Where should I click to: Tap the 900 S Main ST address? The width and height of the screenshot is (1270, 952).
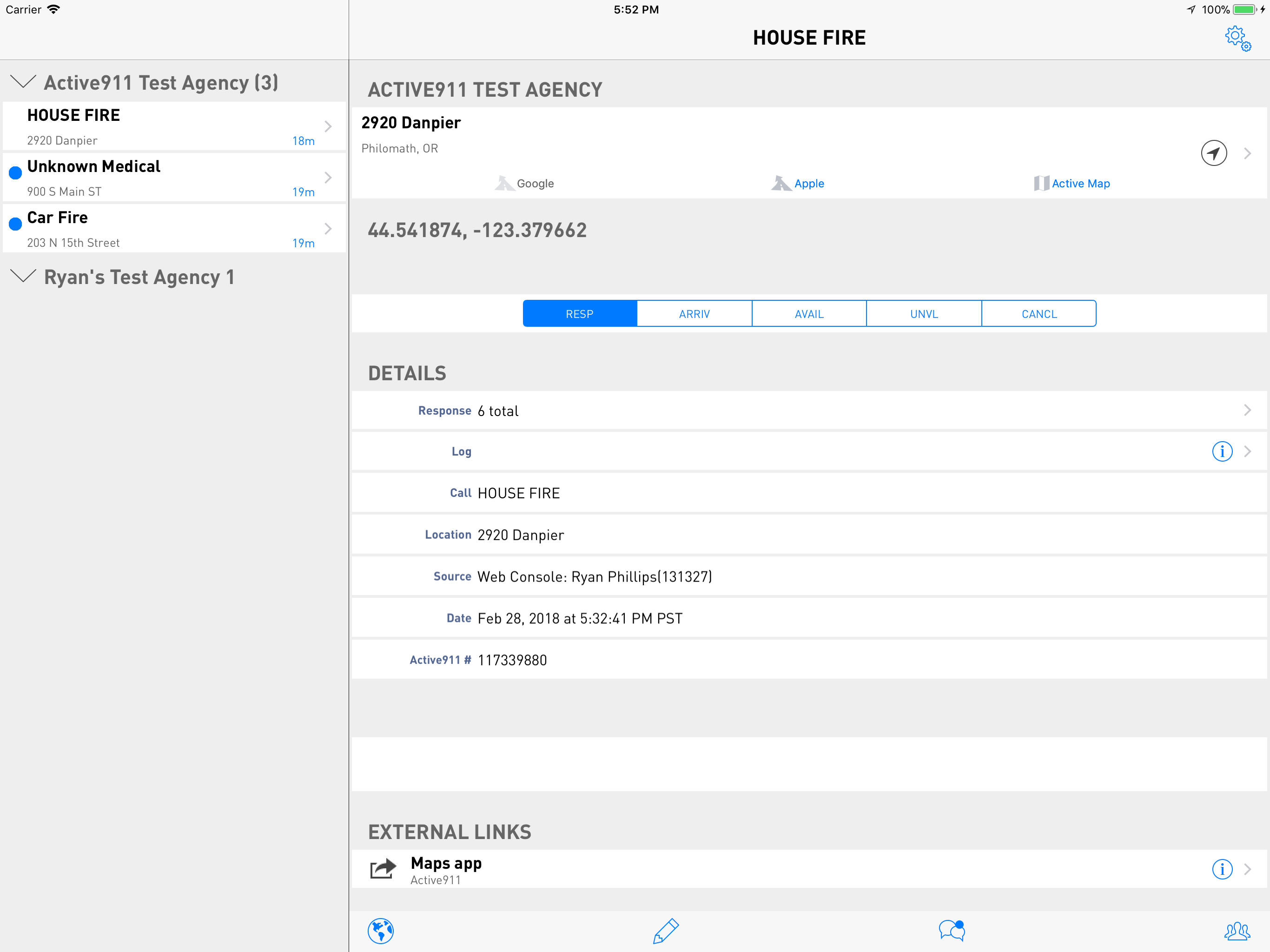coord(64,192)
